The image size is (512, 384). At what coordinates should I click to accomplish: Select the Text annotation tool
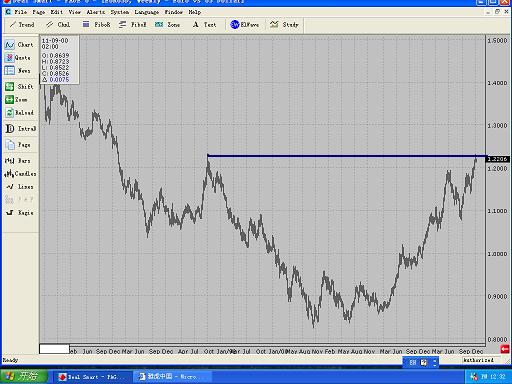click(204, 25)
